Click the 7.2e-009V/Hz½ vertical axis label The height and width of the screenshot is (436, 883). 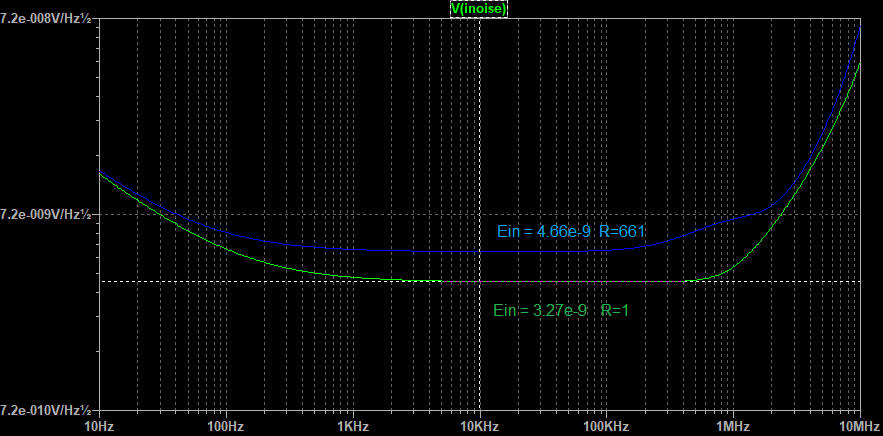(x=46, y=214)
